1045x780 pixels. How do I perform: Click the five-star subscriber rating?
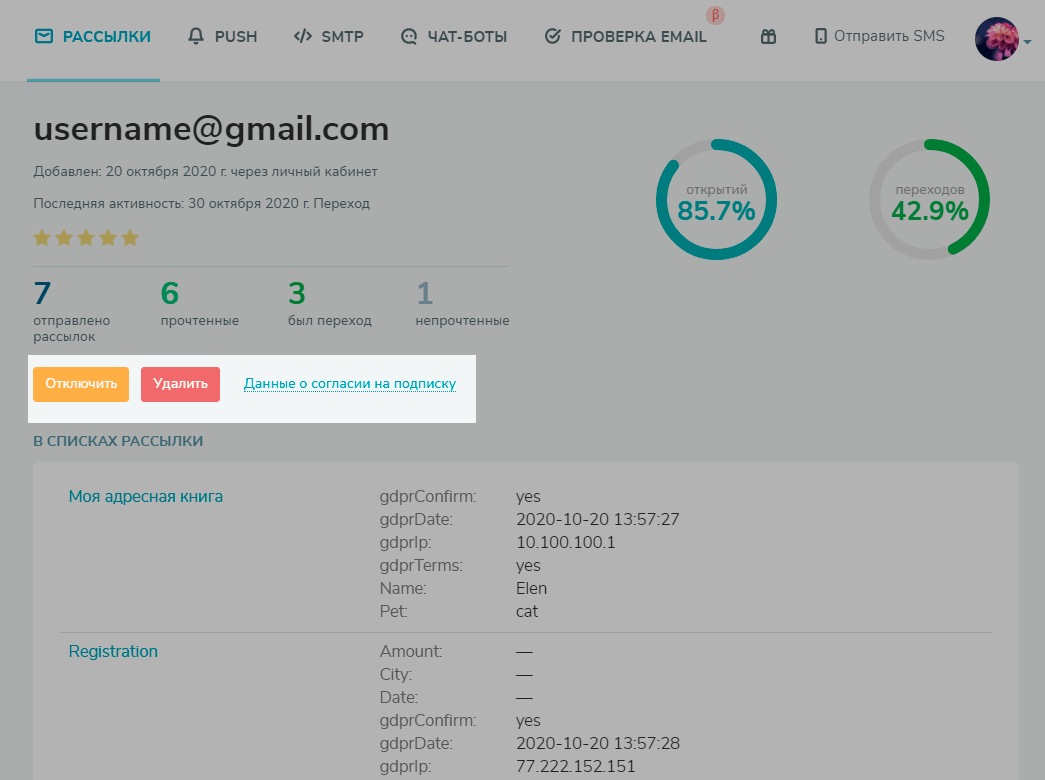86,238
